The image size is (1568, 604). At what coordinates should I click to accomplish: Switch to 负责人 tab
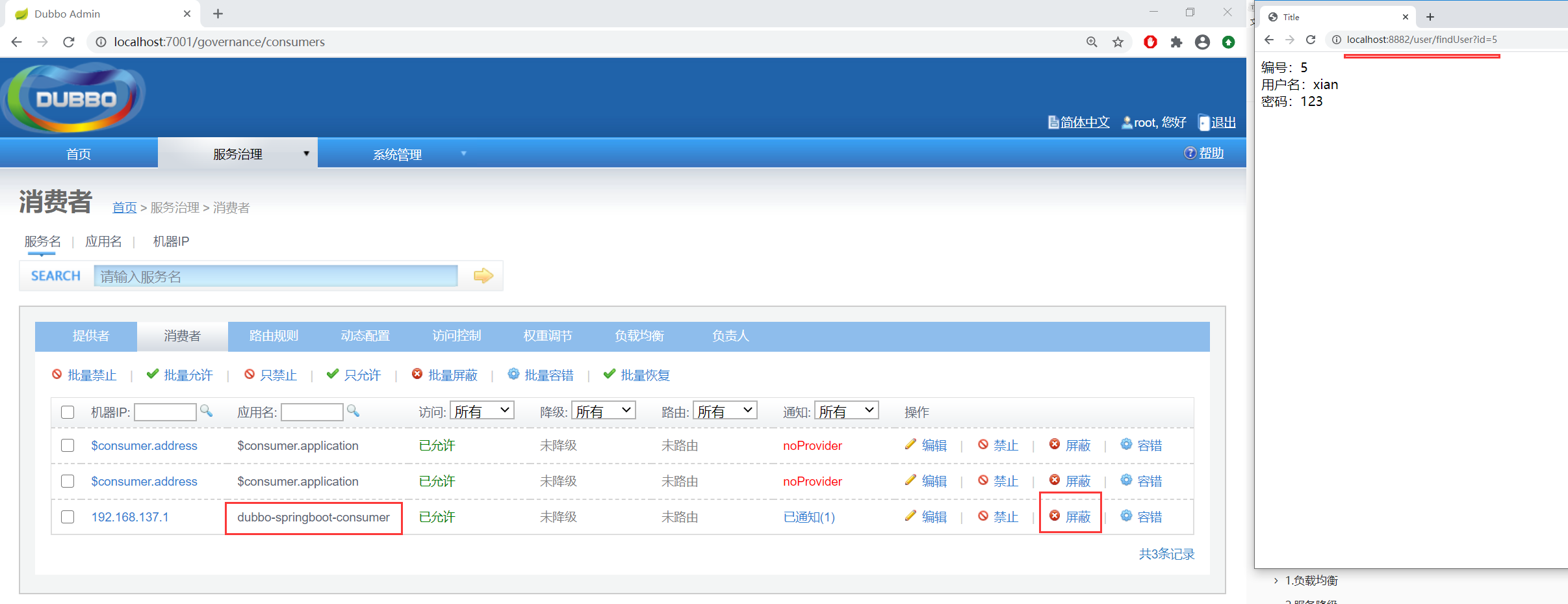tap(730, 336)
